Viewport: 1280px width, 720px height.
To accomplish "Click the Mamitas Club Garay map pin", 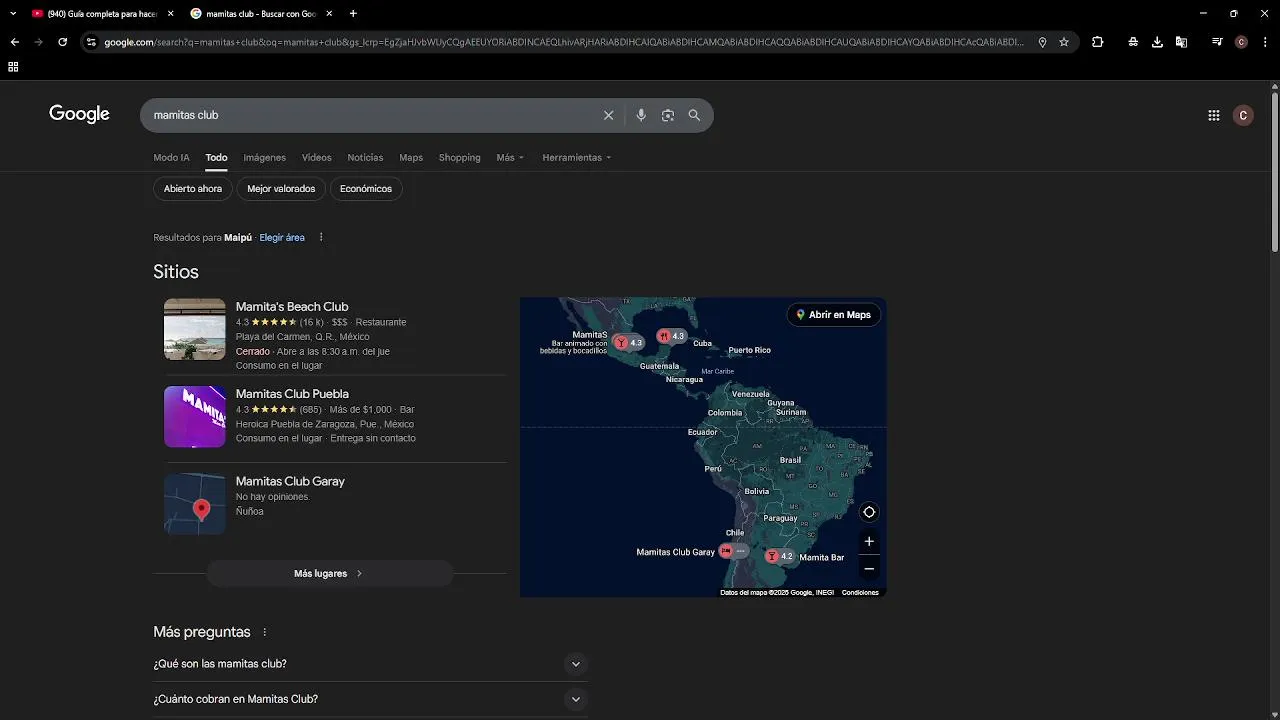I will point(733,551).
